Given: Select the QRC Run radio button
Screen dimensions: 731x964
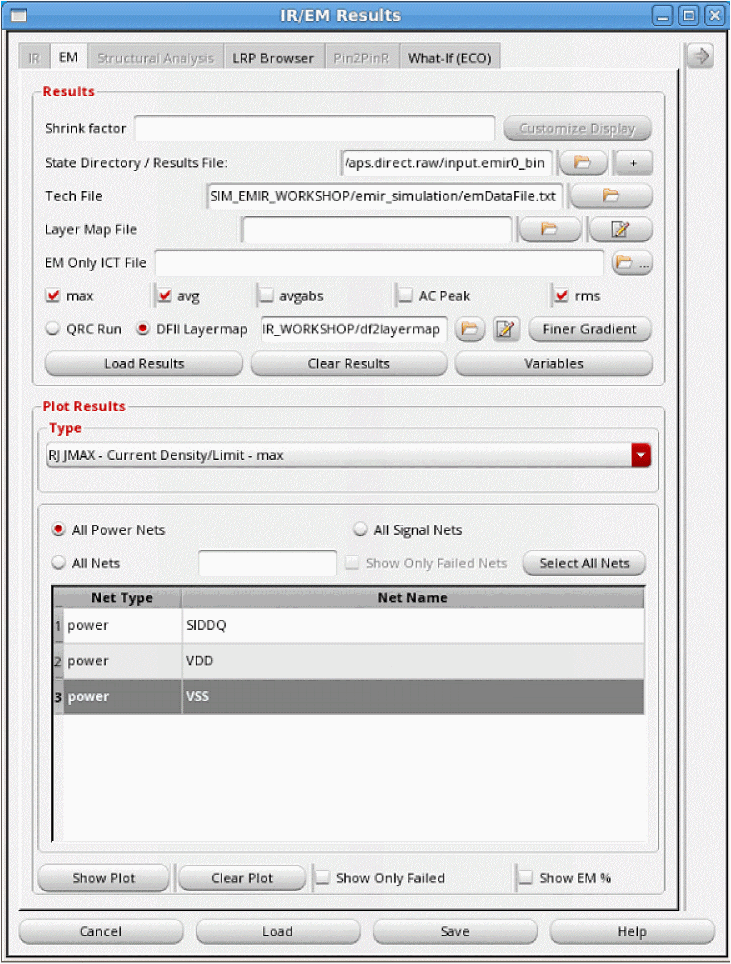Looking at the screenshot, I should coord(53,329).
